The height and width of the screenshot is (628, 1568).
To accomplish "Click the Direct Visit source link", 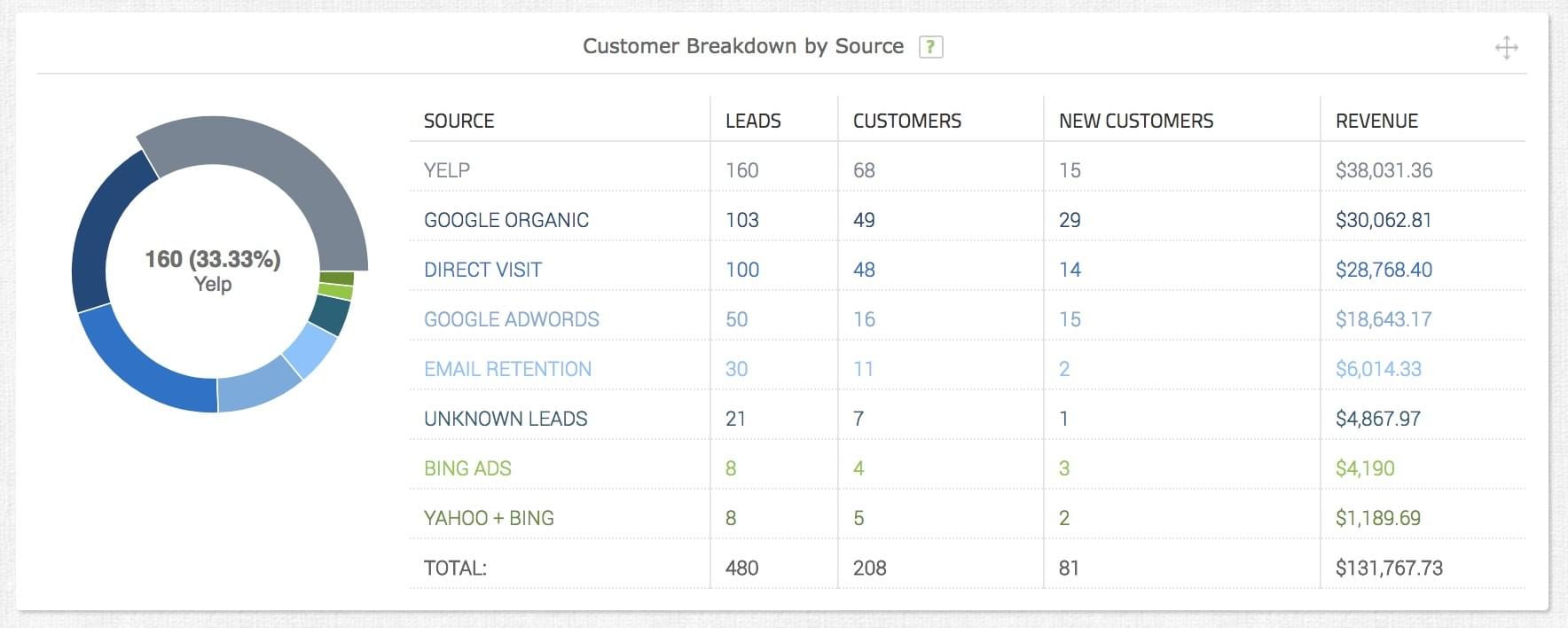I will (x=482, y=270).
